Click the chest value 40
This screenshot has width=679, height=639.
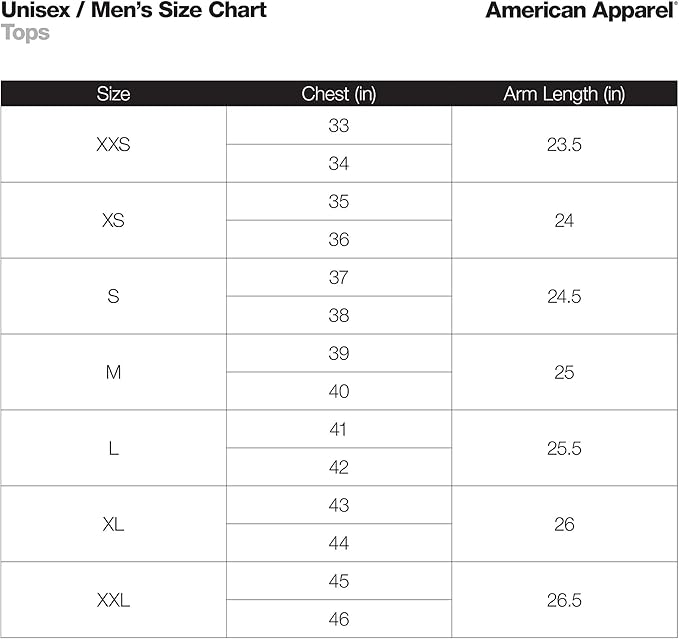tap(339, 391)
